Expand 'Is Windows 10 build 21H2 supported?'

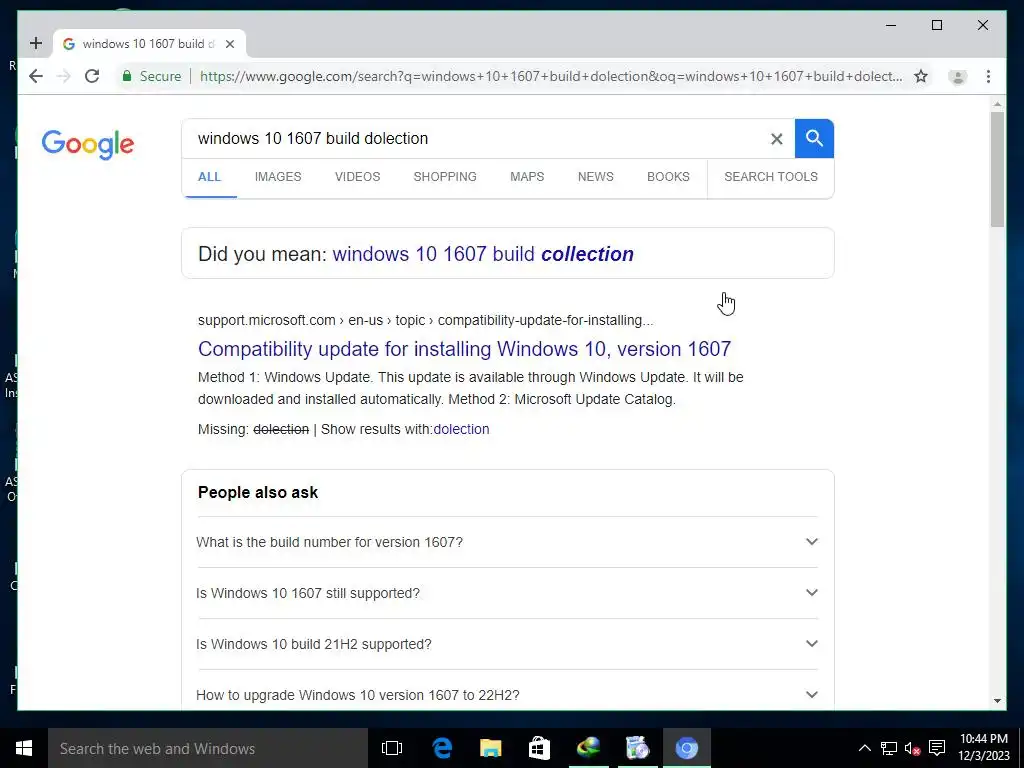coord(507,644)
